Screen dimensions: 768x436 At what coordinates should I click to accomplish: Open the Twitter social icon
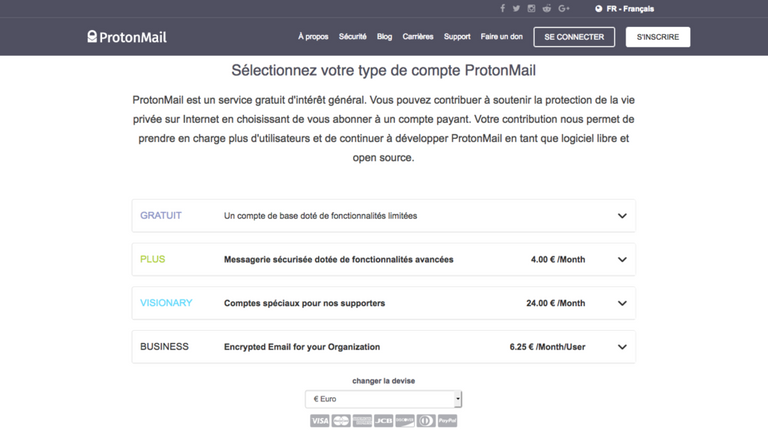[x=516, y=8]
